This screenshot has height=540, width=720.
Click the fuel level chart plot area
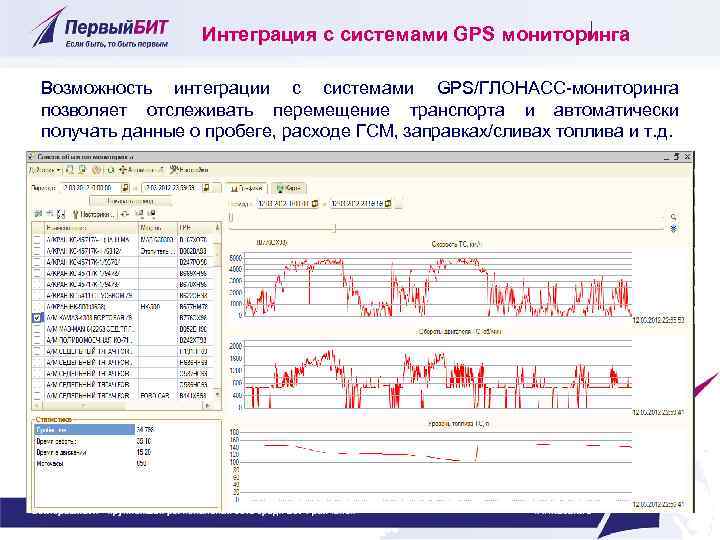pos(436,465)
